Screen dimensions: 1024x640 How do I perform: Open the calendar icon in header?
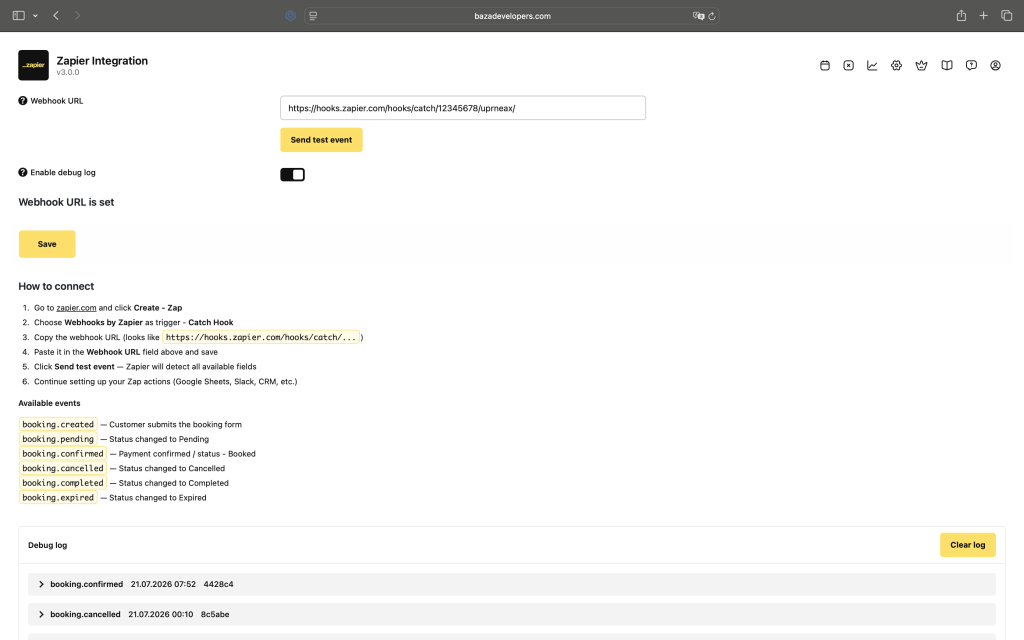click(825, 65)
